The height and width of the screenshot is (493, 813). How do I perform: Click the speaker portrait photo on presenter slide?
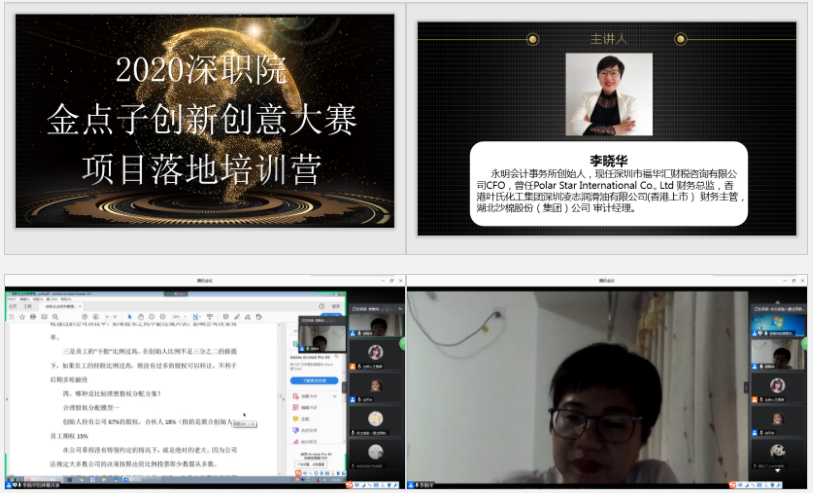click(x=609, y=94)
